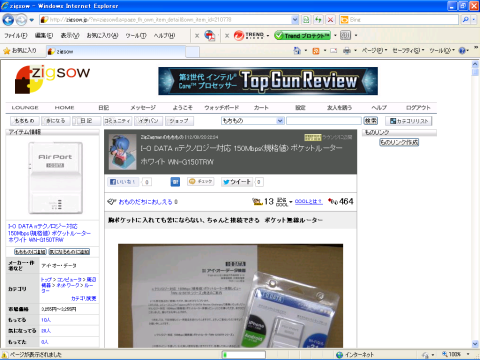Viewport: 480px width, 360px height.
Task: Click the Read Mail envelope icon
Action: (x=334, y=51)
